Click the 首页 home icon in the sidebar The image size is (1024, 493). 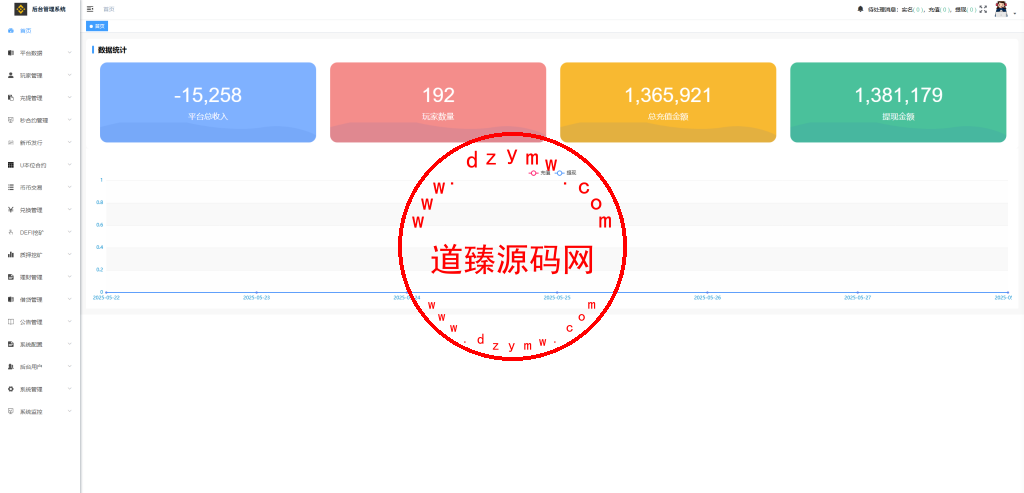[x=10, y=31]
